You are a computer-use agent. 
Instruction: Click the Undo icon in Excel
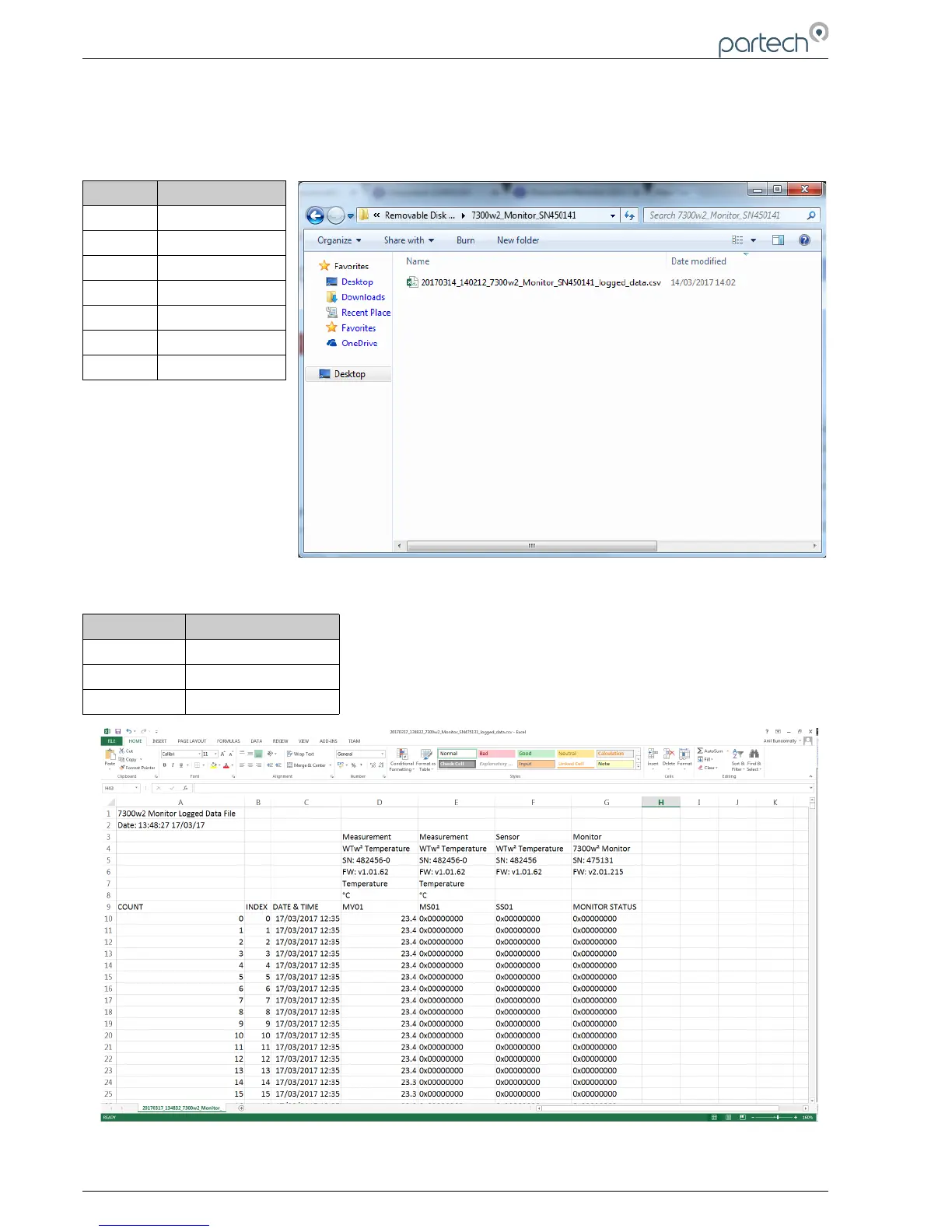(x=128, y=731)
